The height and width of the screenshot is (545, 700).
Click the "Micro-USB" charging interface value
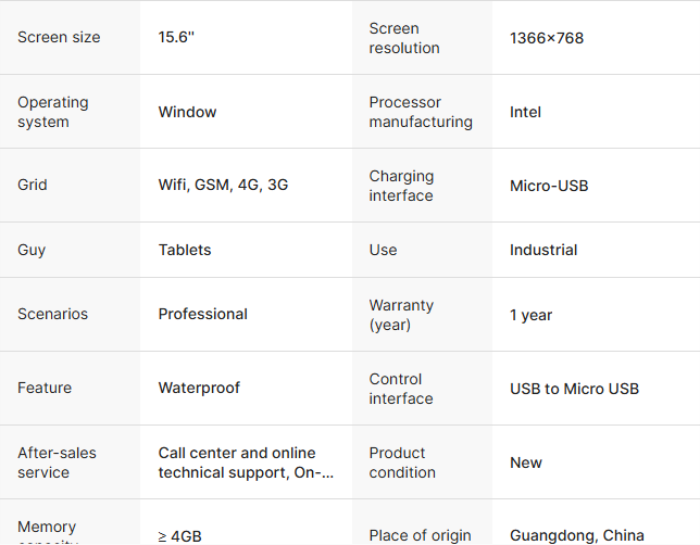(549, 186)
